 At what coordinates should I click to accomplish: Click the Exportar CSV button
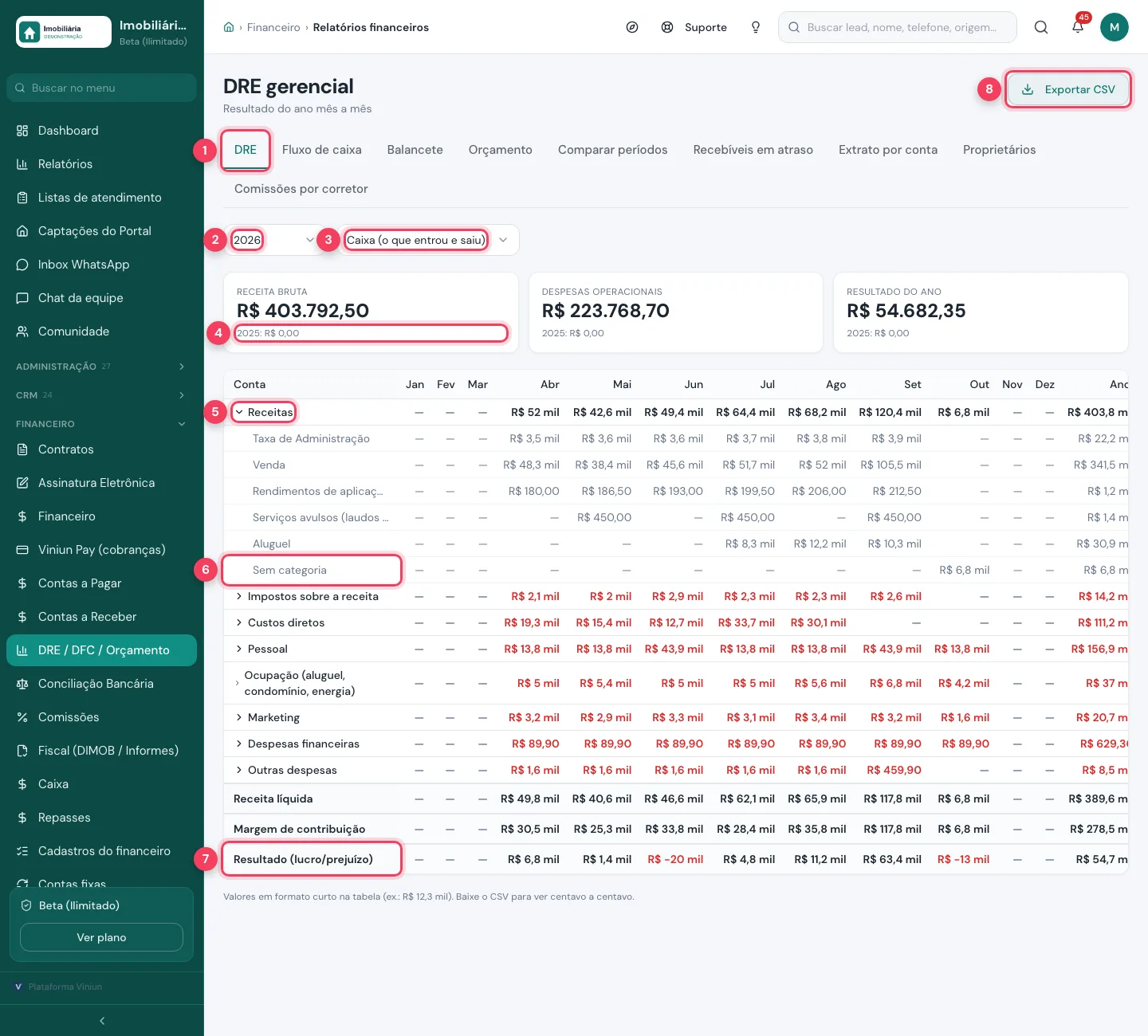pyautogui.click(x=1068, y=89)
